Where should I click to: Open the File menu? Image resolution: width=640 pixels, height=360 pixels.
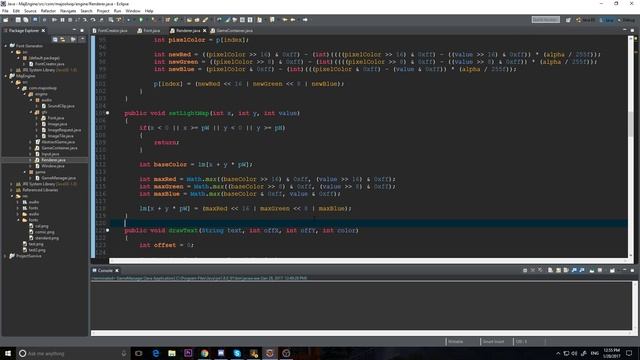(x=5, y=11)
